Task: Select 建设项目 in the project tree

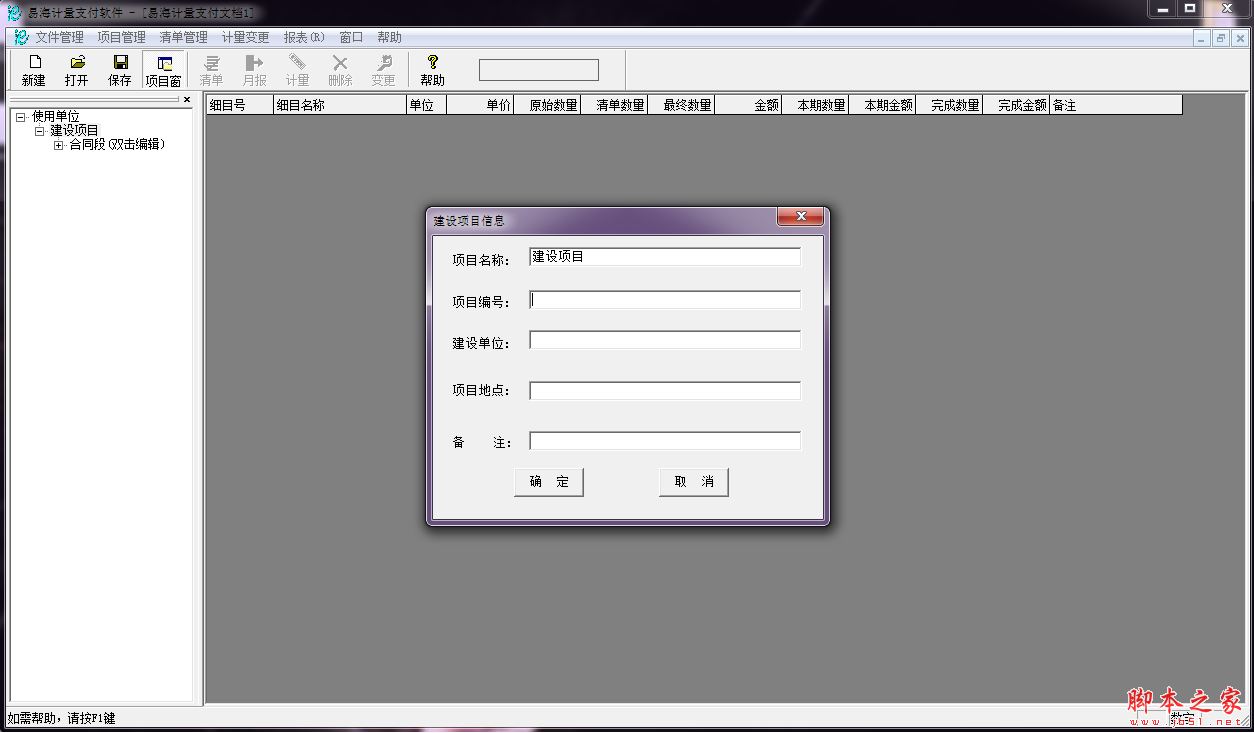Action: [75, 131]
